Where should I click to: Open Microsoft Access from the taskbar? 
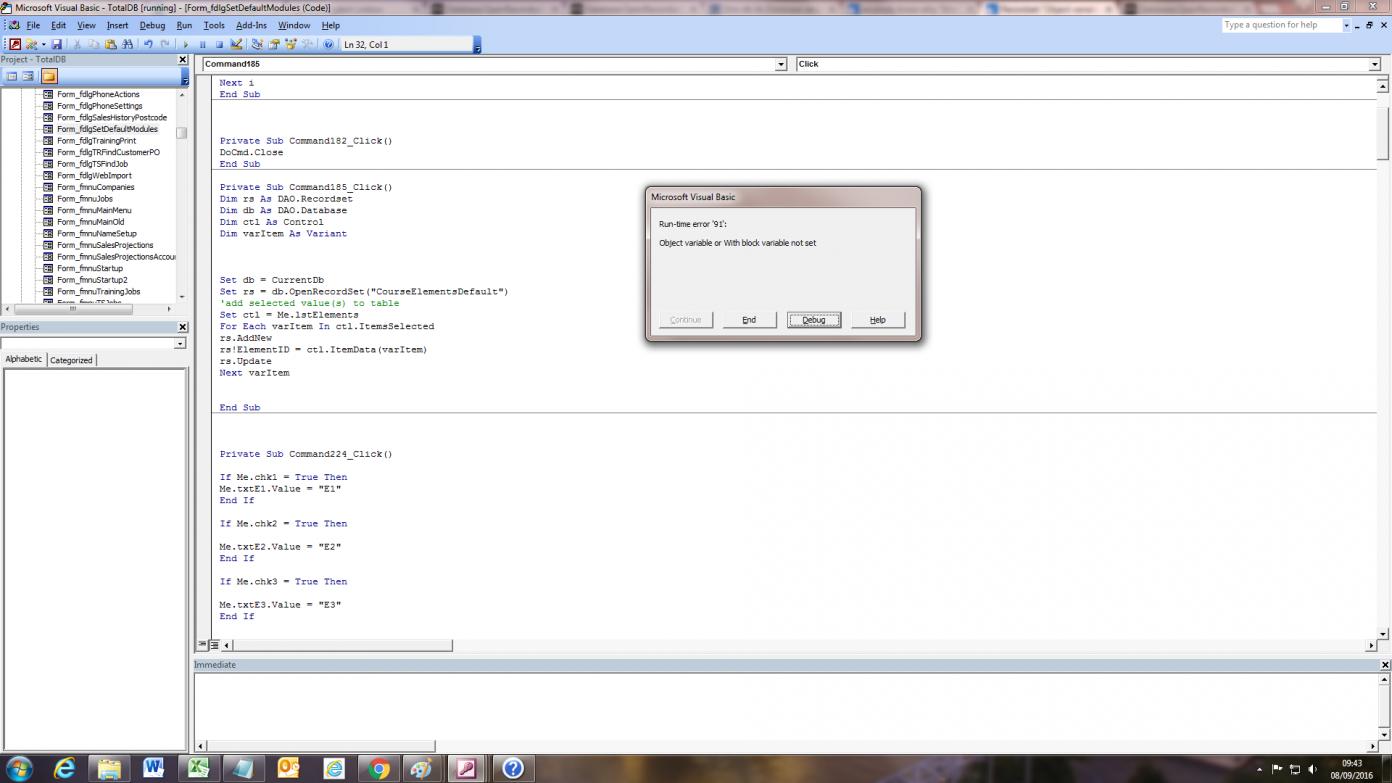pos(467,768)
